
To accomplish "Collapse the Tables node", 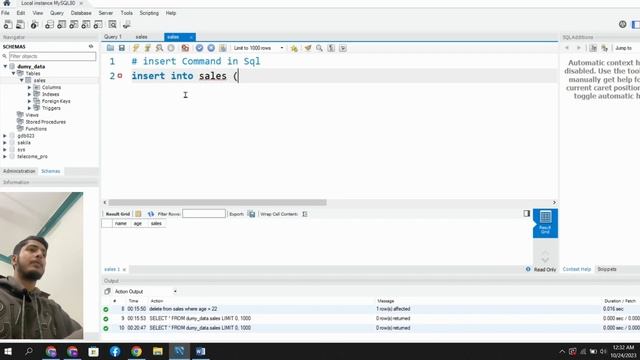I will [13, 73].
